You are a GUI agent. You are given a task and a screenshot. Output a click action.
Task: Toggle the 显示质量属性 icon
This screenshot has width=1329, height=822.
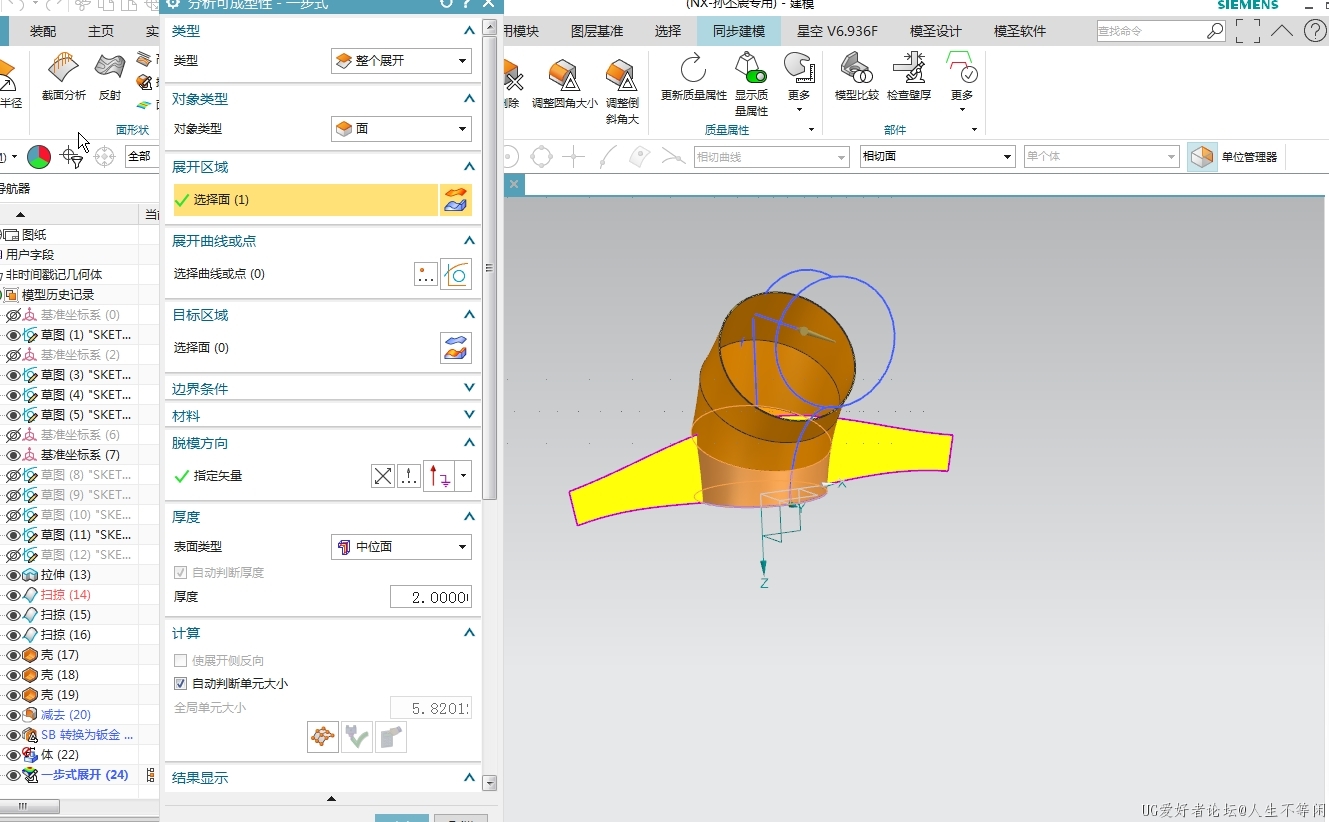click(751, 69)
